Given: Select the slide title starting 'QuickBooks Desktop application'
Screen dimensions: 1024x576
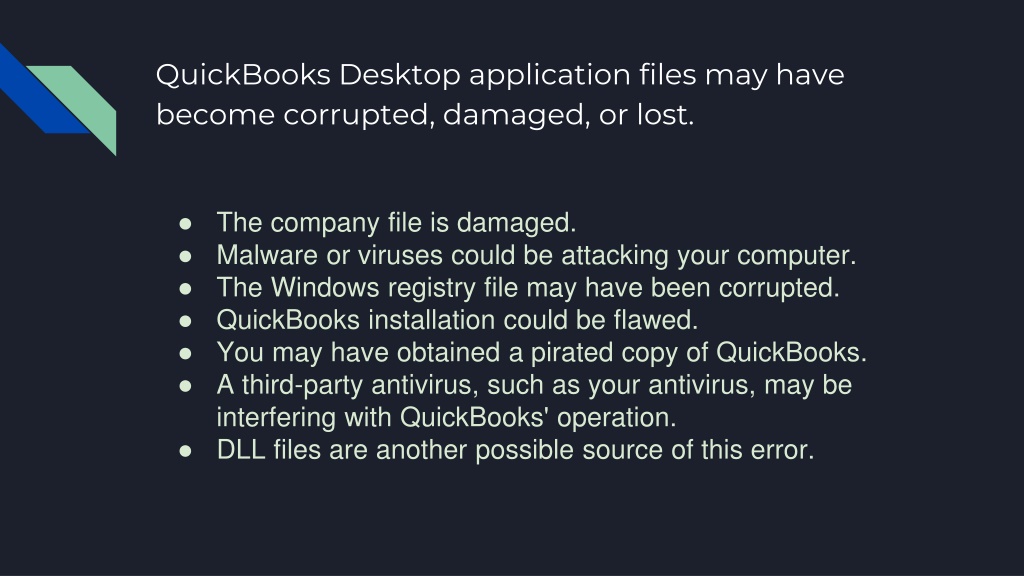Looking at the screenshot, I should pyautogui.click(x=500, y=94).
